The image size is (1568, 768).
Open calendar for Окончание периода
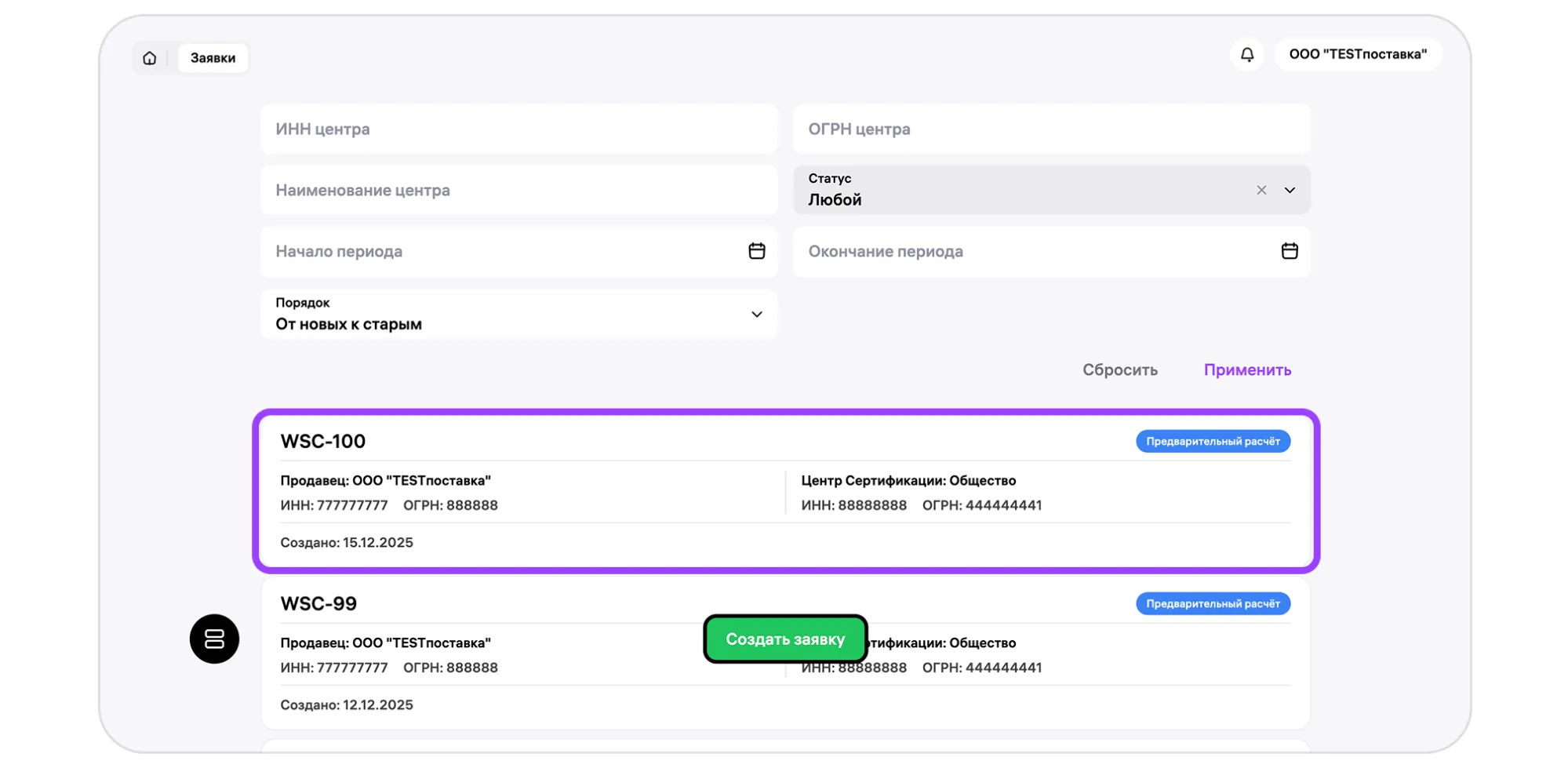1289,251
